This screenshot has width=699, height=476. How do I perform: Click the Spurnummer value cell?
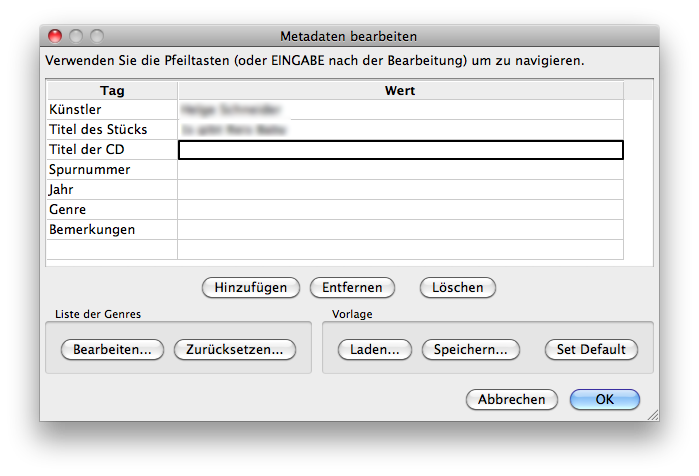400,170
